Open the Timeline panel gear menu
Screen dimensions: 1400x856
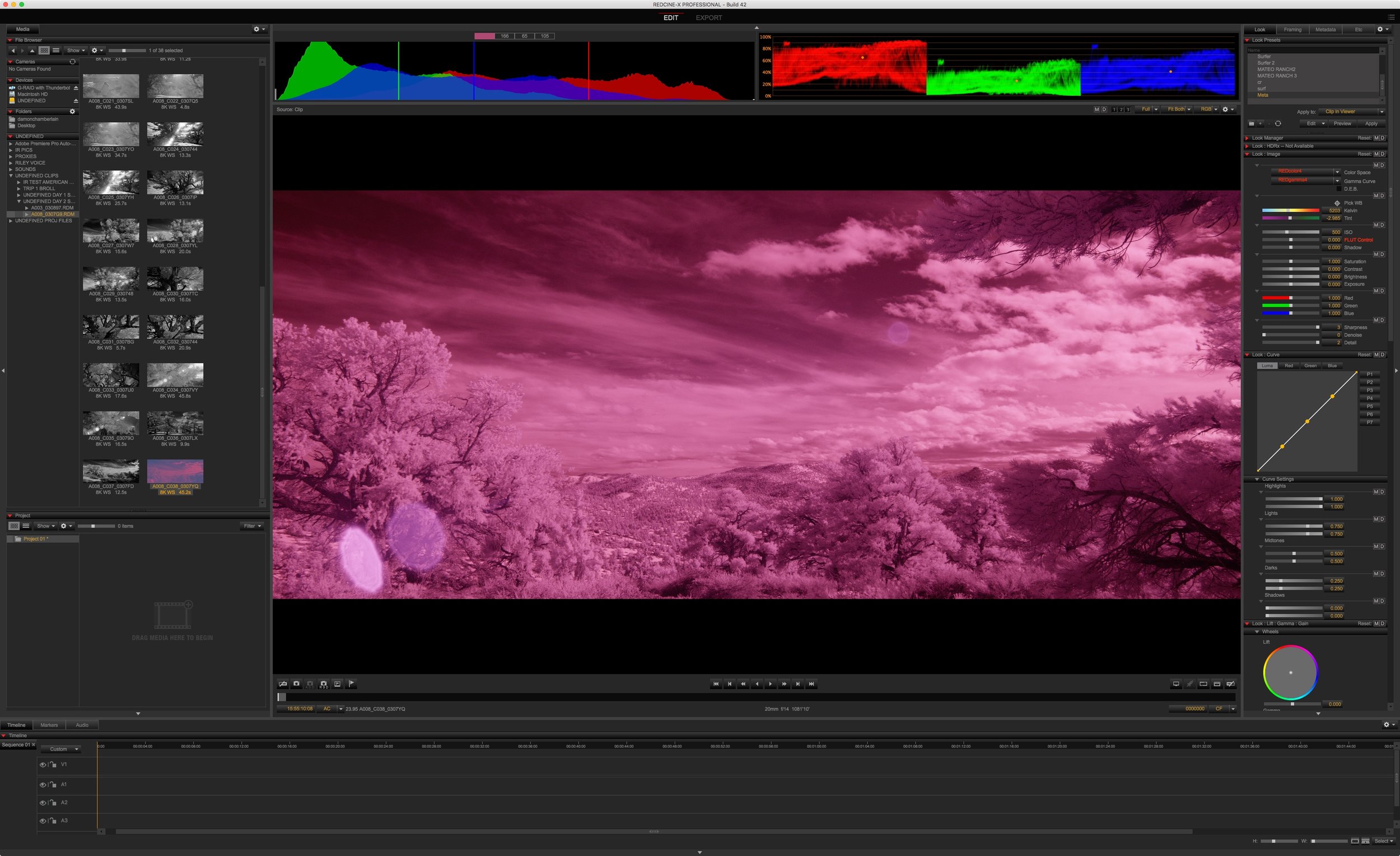pyautogui.click(x=1389, y=725)
